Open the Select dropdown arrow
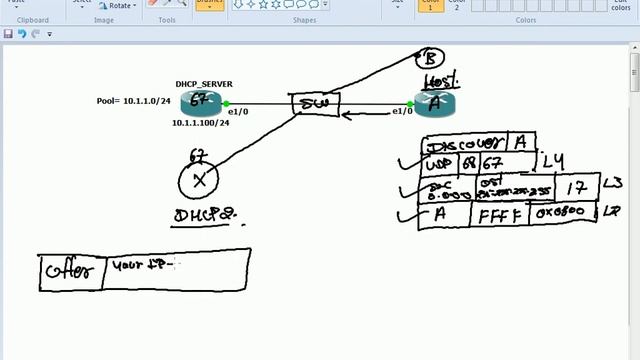 click(82, 6)
